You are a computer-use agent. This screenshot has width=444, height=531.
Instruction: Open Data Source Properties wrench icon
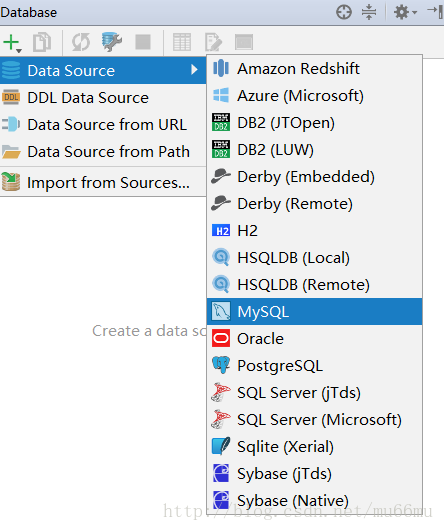[112, 42]
